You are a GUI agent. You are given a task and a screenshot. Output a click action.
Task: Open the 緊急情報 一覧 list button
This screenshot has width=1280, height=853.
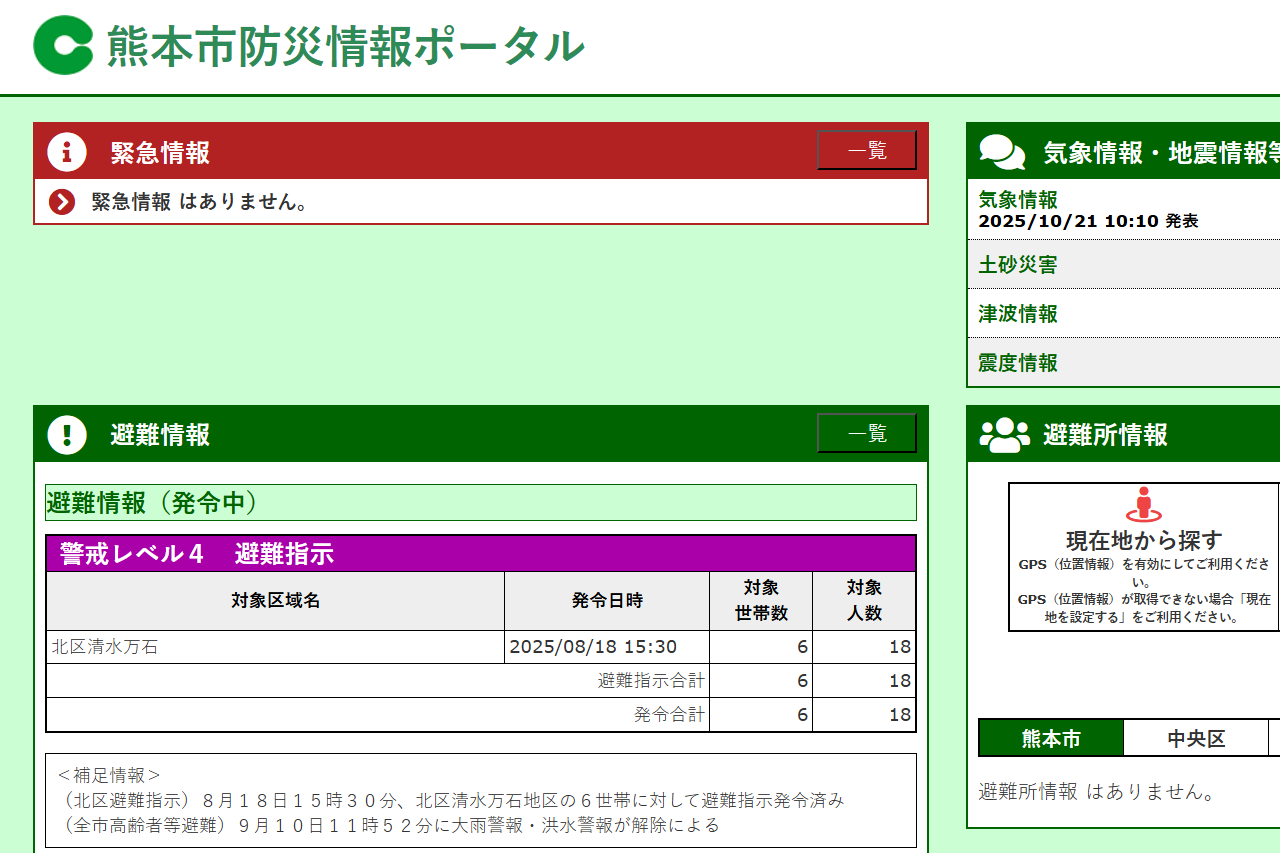866,151
